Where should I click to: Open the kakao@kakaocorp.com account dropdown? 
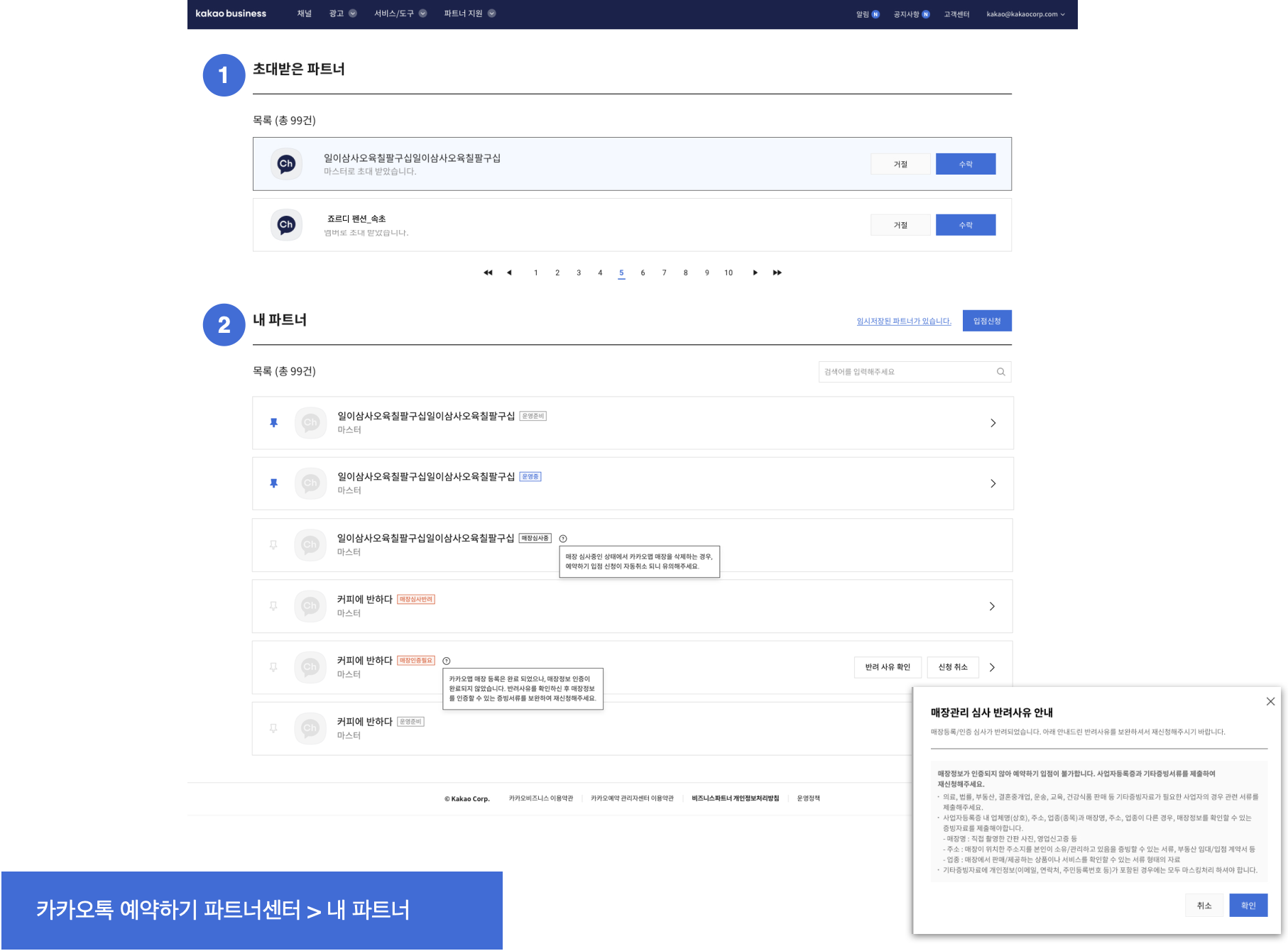point(1025,14)
